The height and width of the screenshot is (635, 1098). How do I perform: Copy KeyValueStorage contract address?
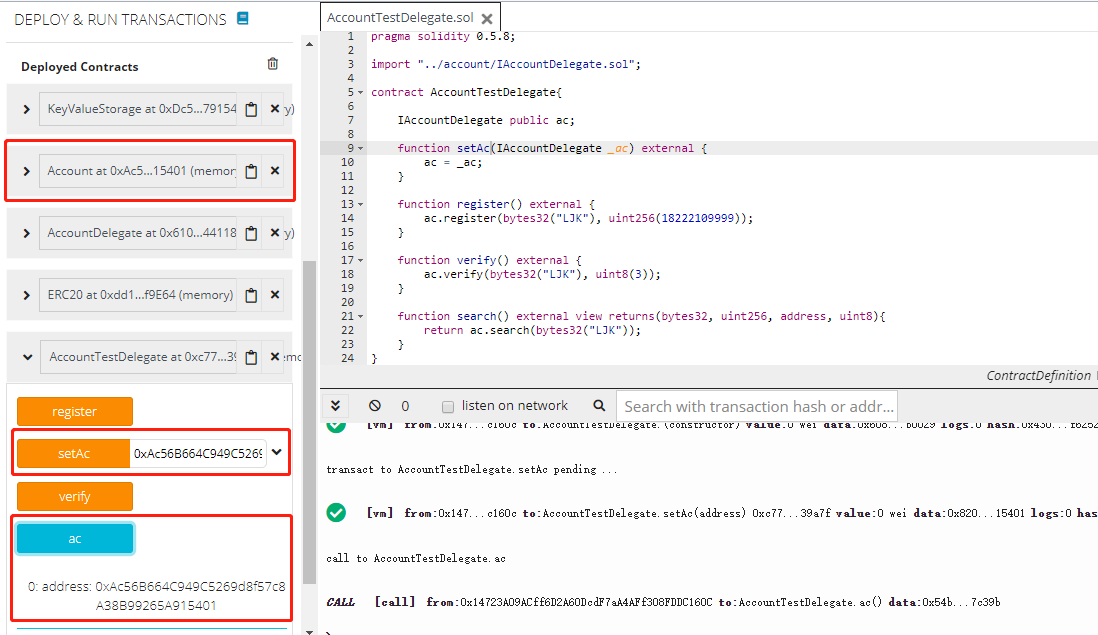251,109
